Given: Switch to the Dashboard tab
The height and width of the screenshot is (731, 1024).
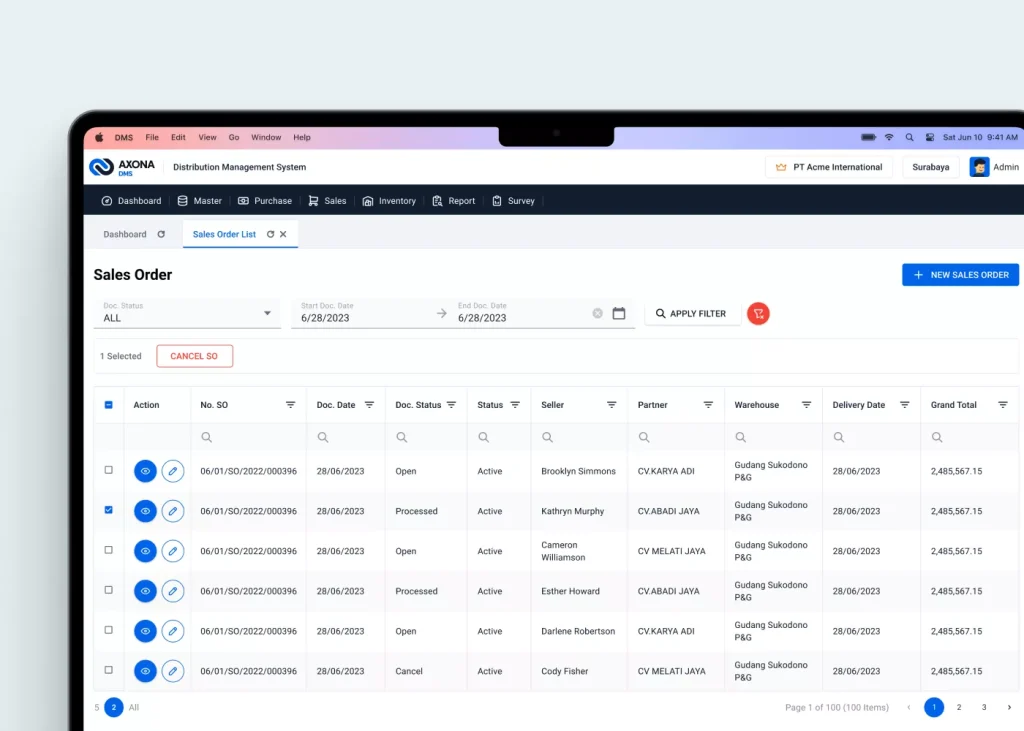Looking at the screenshot, I should point(125,234).
